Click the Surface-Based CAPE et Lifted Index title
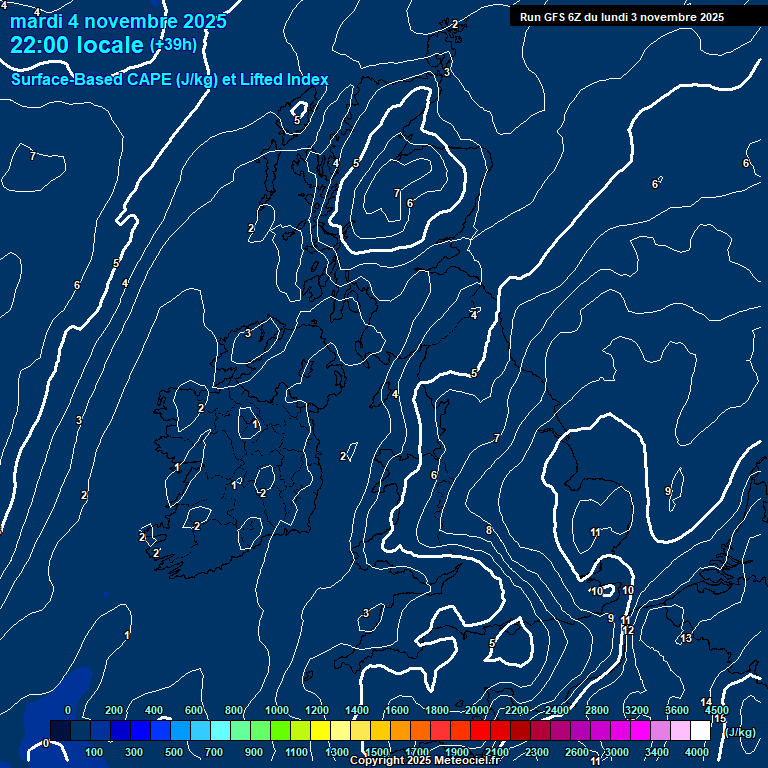768x768 pixels. [169, 80]
